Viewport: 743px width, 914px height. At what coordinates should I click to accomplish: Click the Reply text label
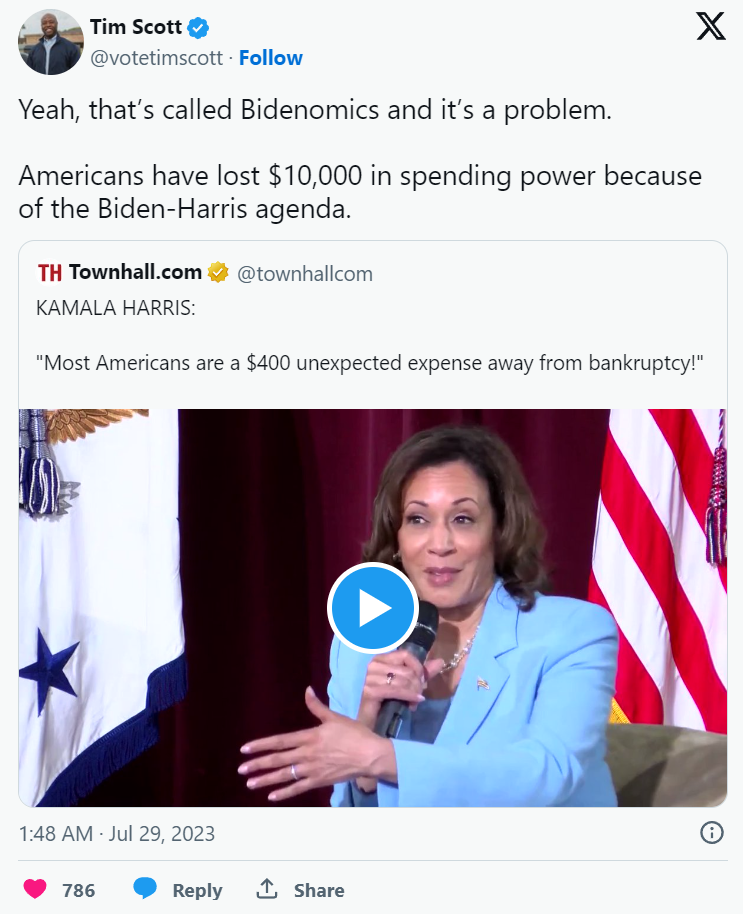pyautogui.click(x=196, y=890)
